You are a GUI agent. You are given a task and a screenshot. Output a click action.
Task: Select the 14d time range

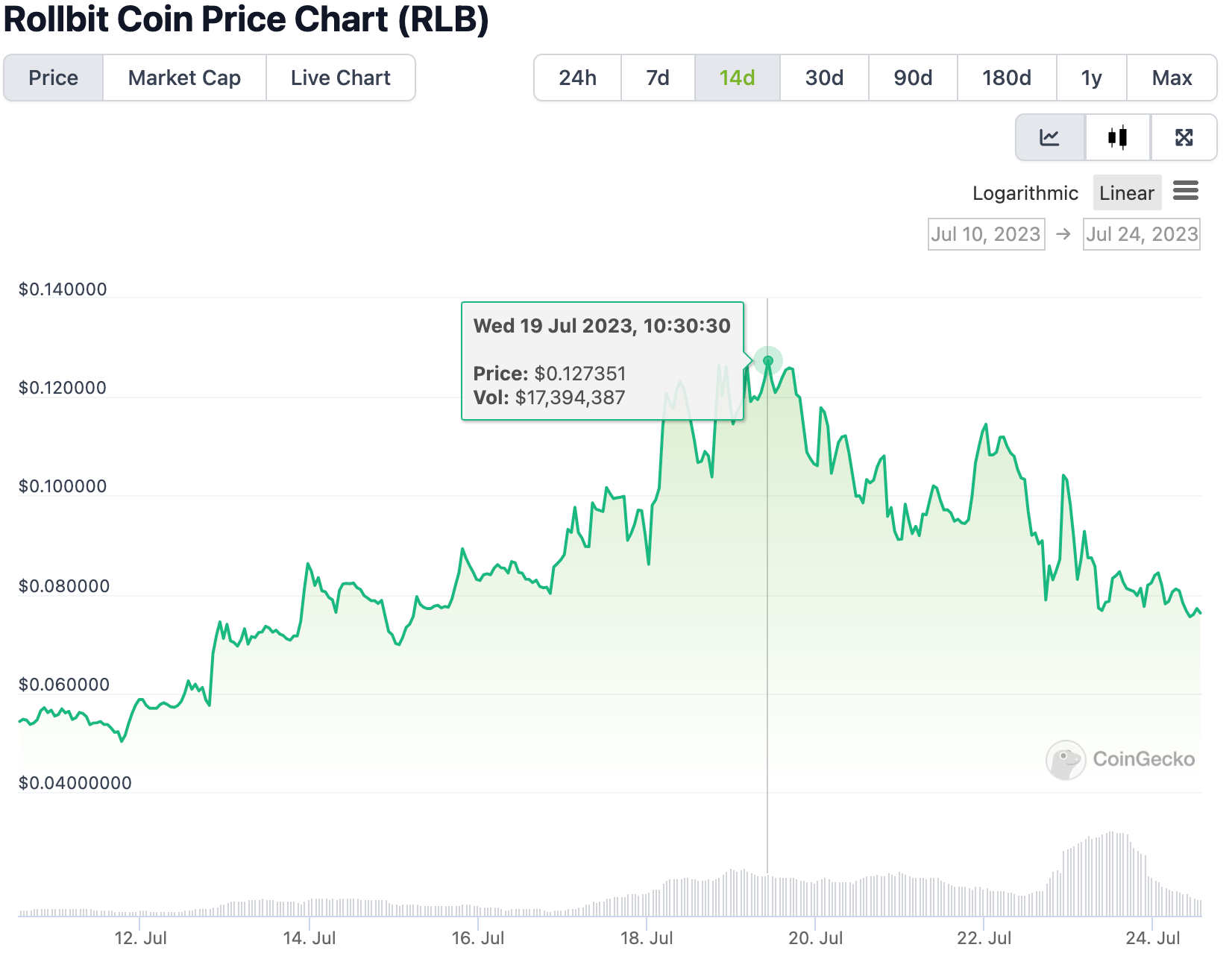pyautogui.click(x=737, y=78)
